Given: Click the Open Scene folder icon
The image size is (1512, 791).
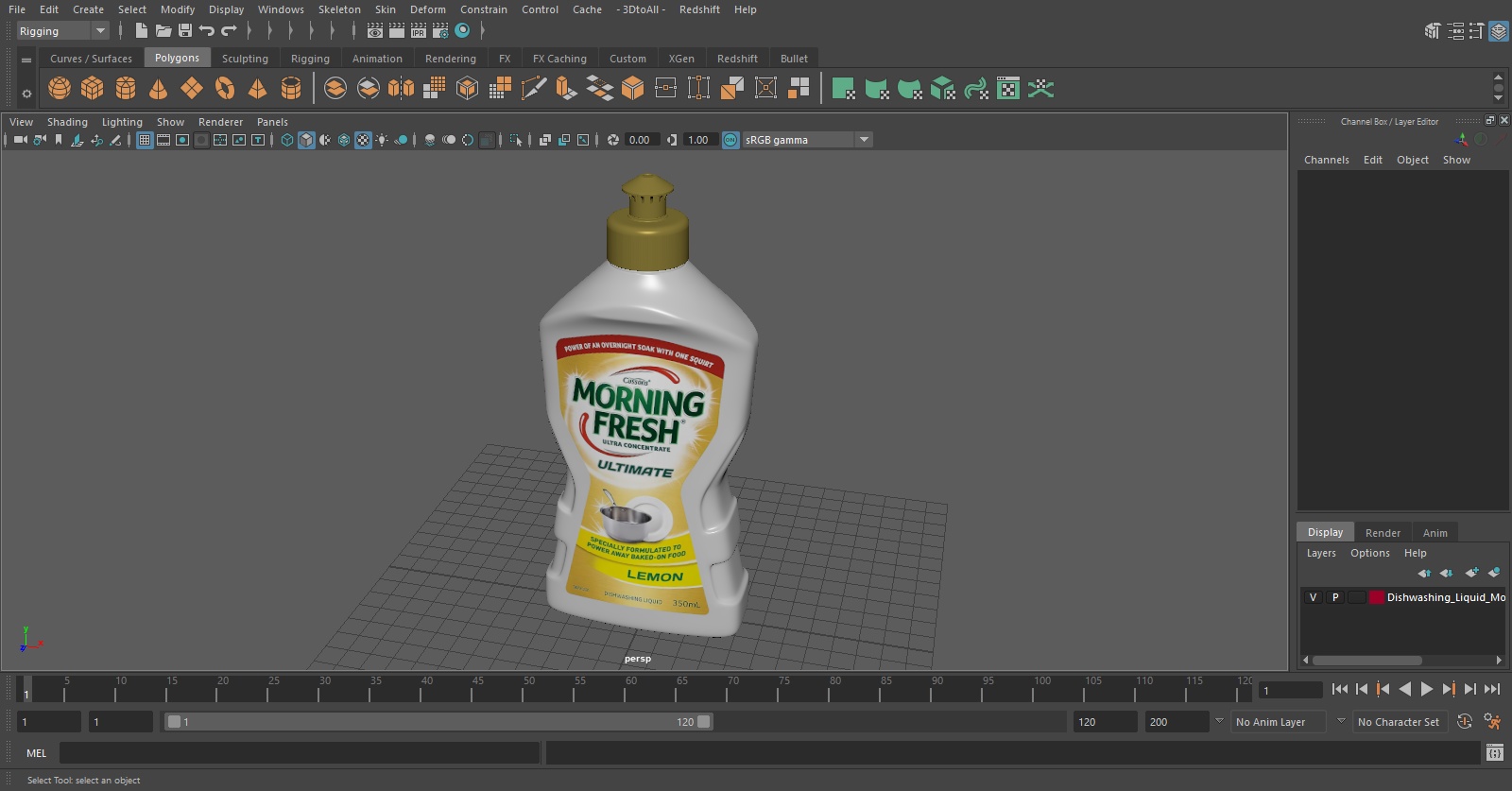Looking at the screenshot, I should pyautogui.click(x=163, y=31).
